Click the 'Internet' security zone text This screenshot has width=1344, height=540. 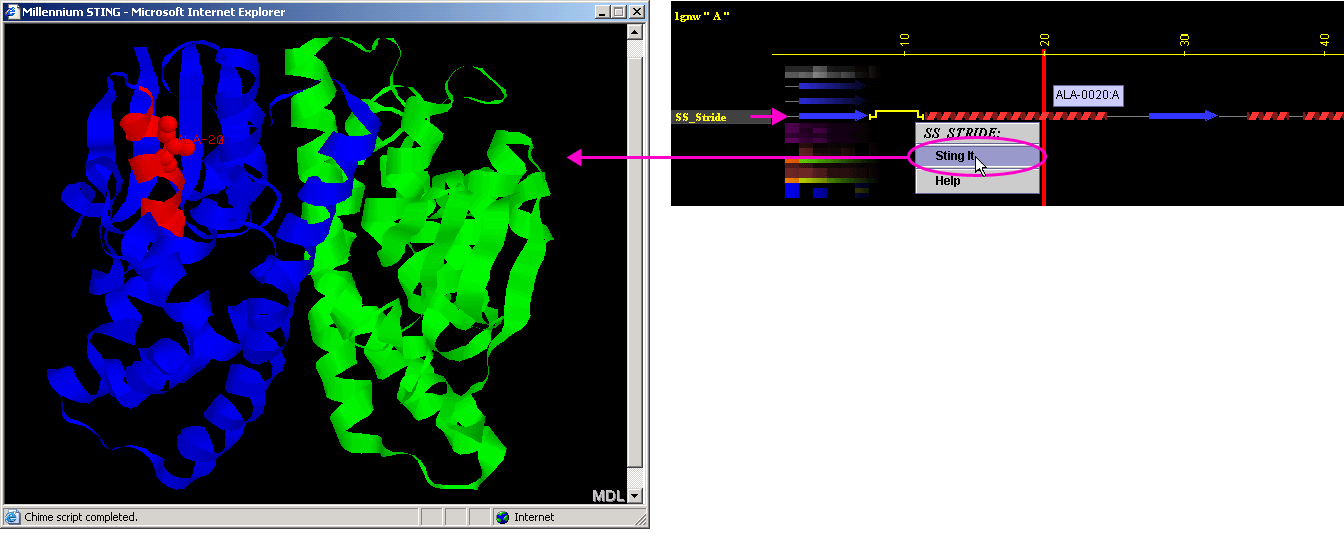pyautogui.click(x=534, y=517)
